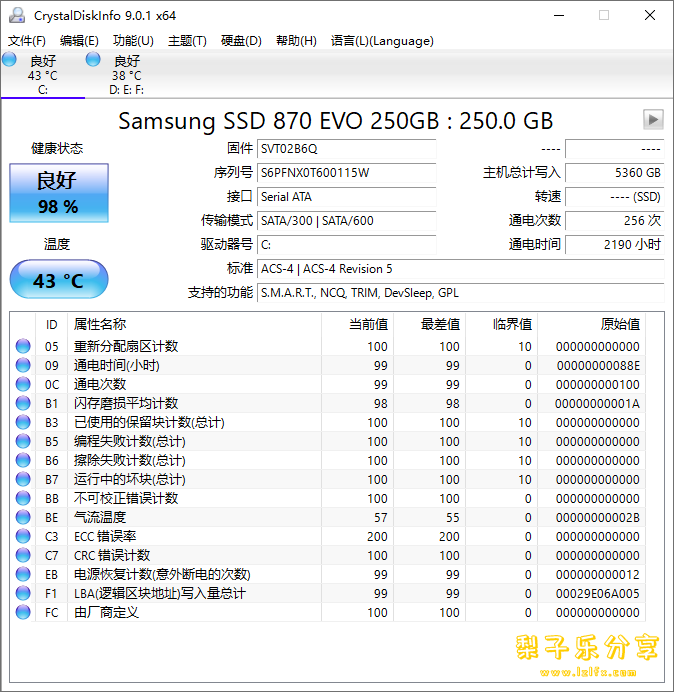The height and width of the screenshot is (692, 674).
Task: Click status orb for attribute 0C 通电次数
Action: coord(23,384)
